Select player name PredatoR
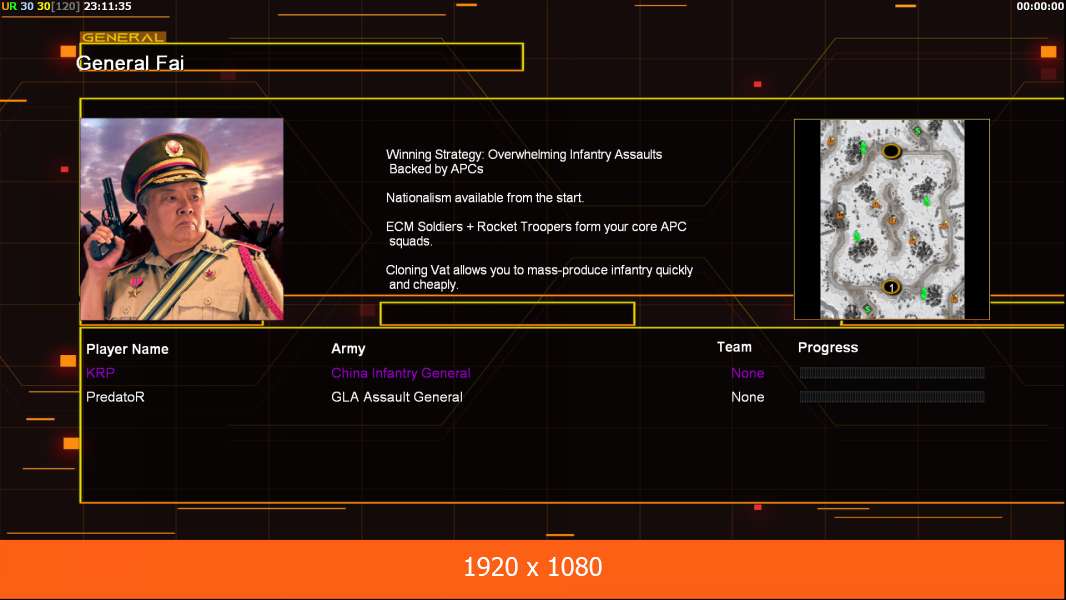The height and width of the screenshot is (600, 1066). (x=115, y=397)
